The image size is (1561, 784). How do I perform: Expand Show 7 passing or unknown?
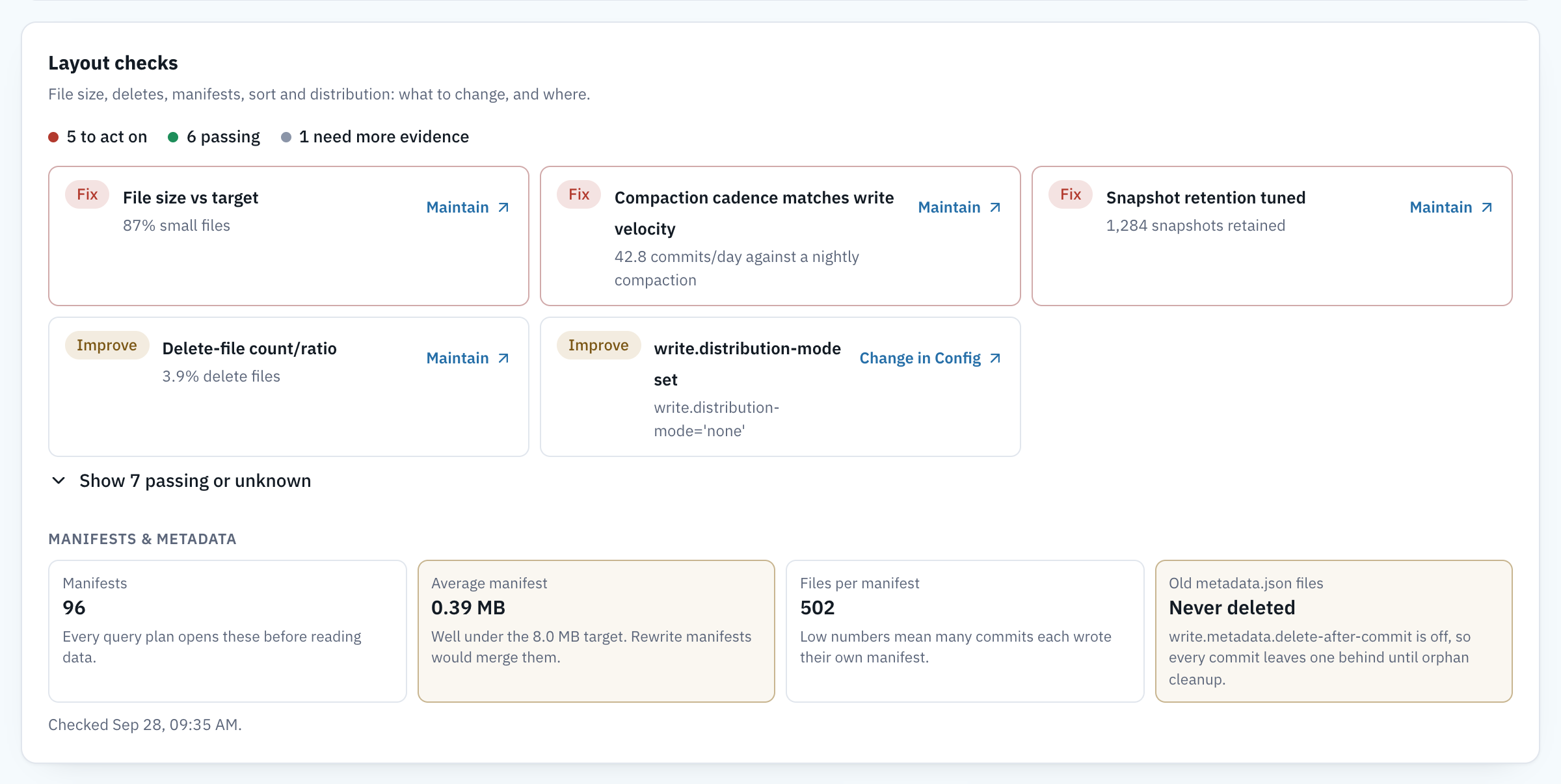[180, 481]
